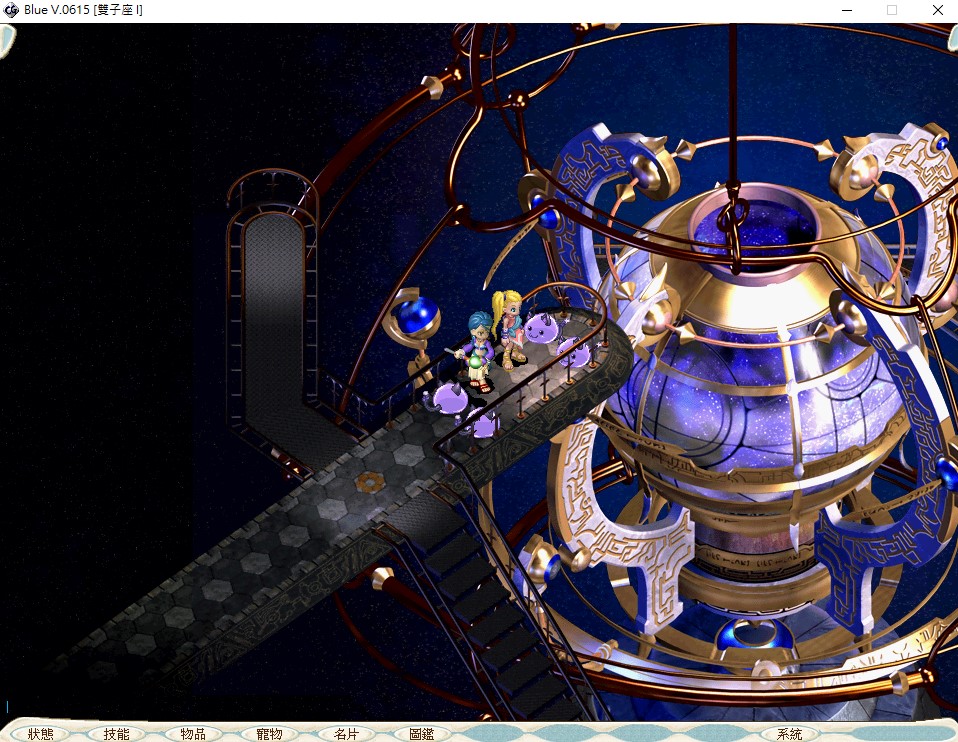Click the smiling purple slime pet
958x742 pixels.
pyautogui.click(x=540, y=329)
